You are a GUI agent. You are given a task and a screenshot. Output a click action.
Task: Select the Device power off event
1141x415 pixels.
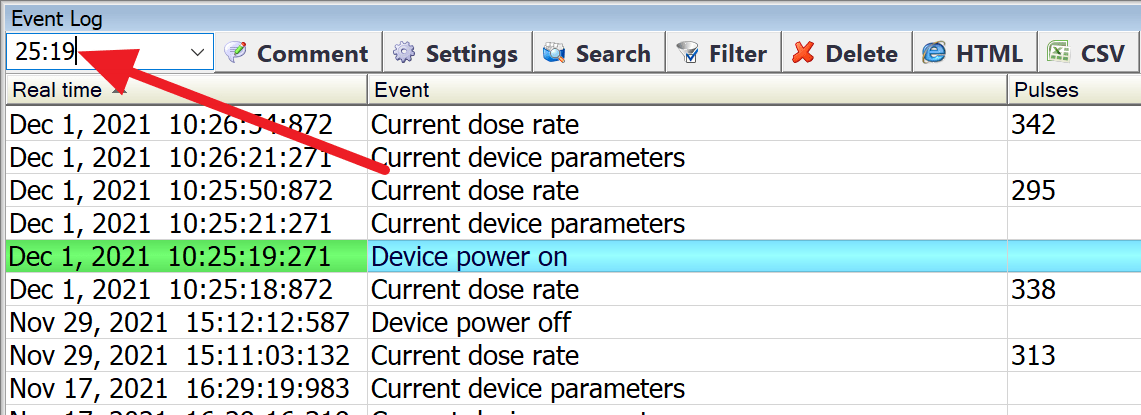(573, 322)
